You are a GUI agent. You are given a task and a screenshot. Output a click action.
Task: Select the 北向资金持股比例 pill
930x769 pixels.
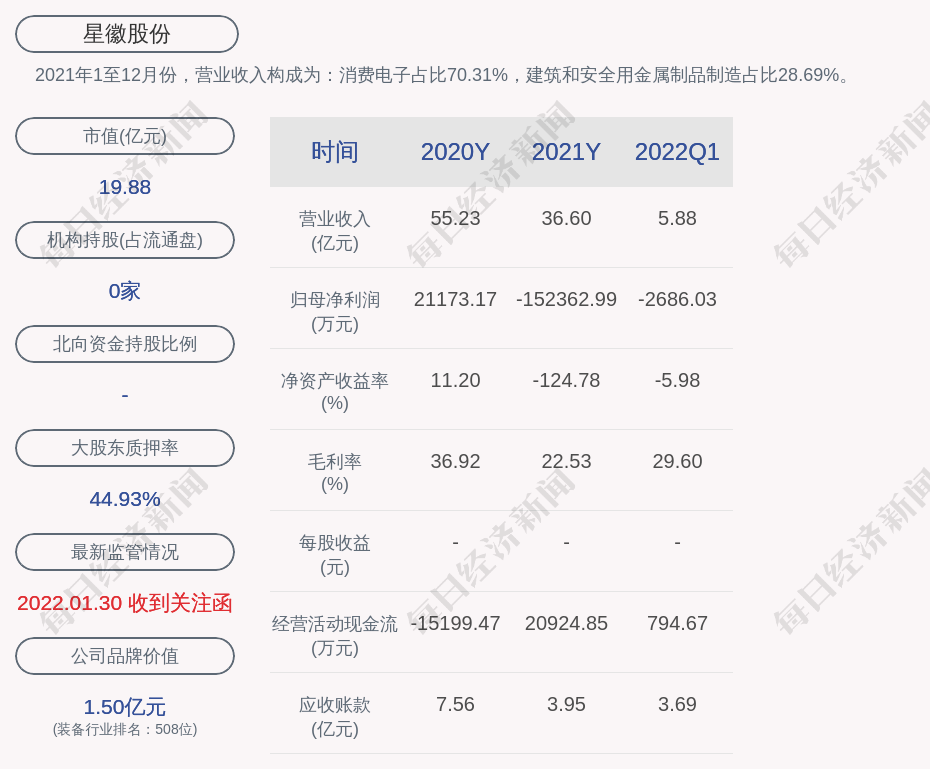125,344
